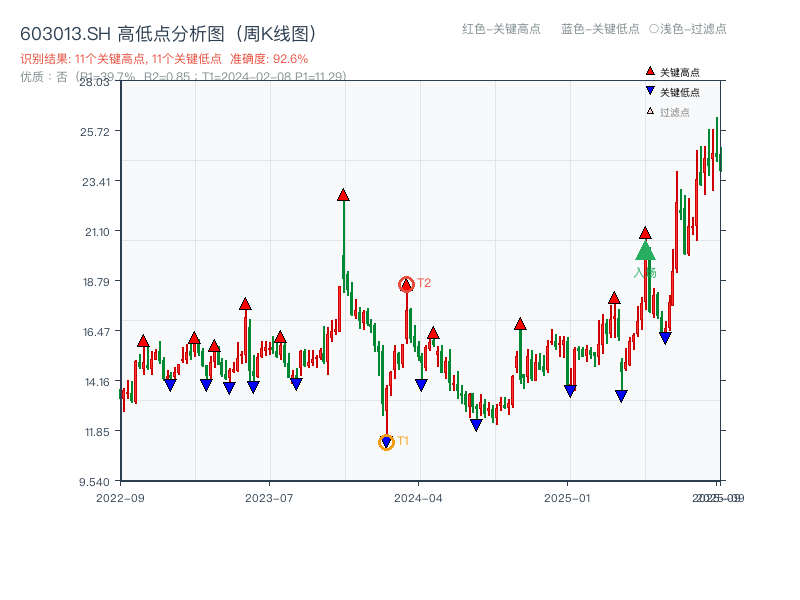This screenshot has height=600, width=800.
Task: Select the green 入场 entry arrow on the chart
Action: click(645, 252)
